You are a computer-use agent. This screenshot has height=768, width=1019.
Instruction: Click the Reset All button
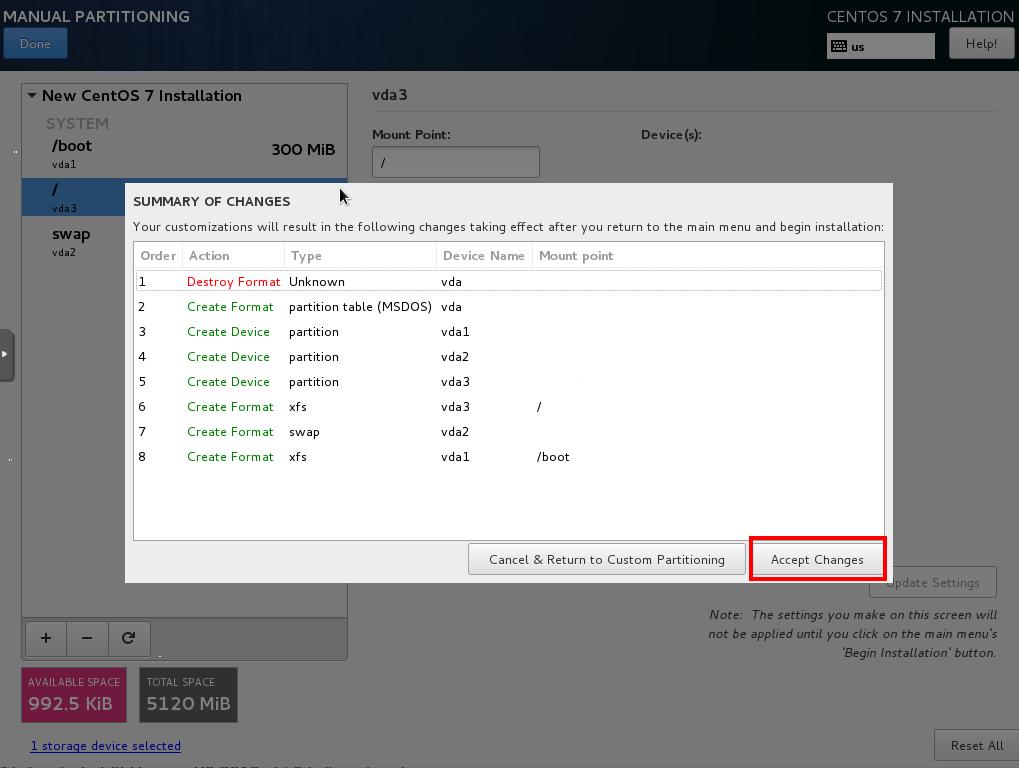pos(976,745)
